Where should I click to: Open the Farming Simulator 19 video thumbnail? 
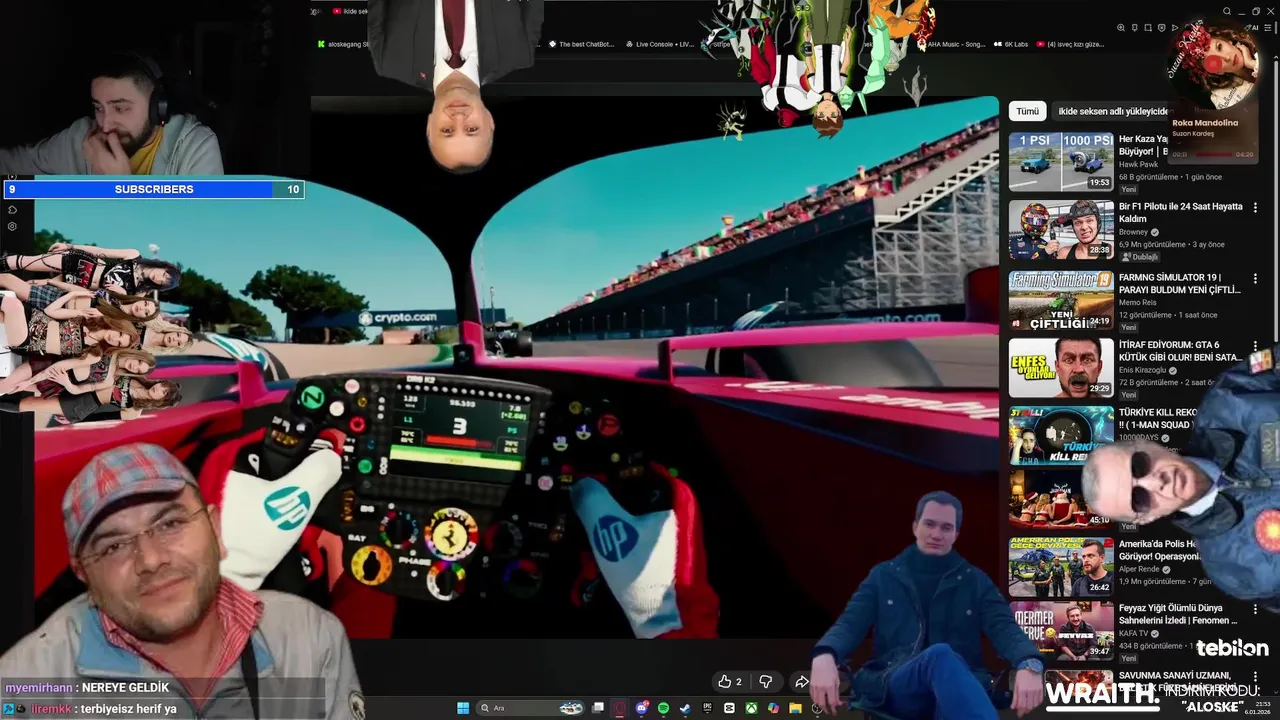point(1061,299)
